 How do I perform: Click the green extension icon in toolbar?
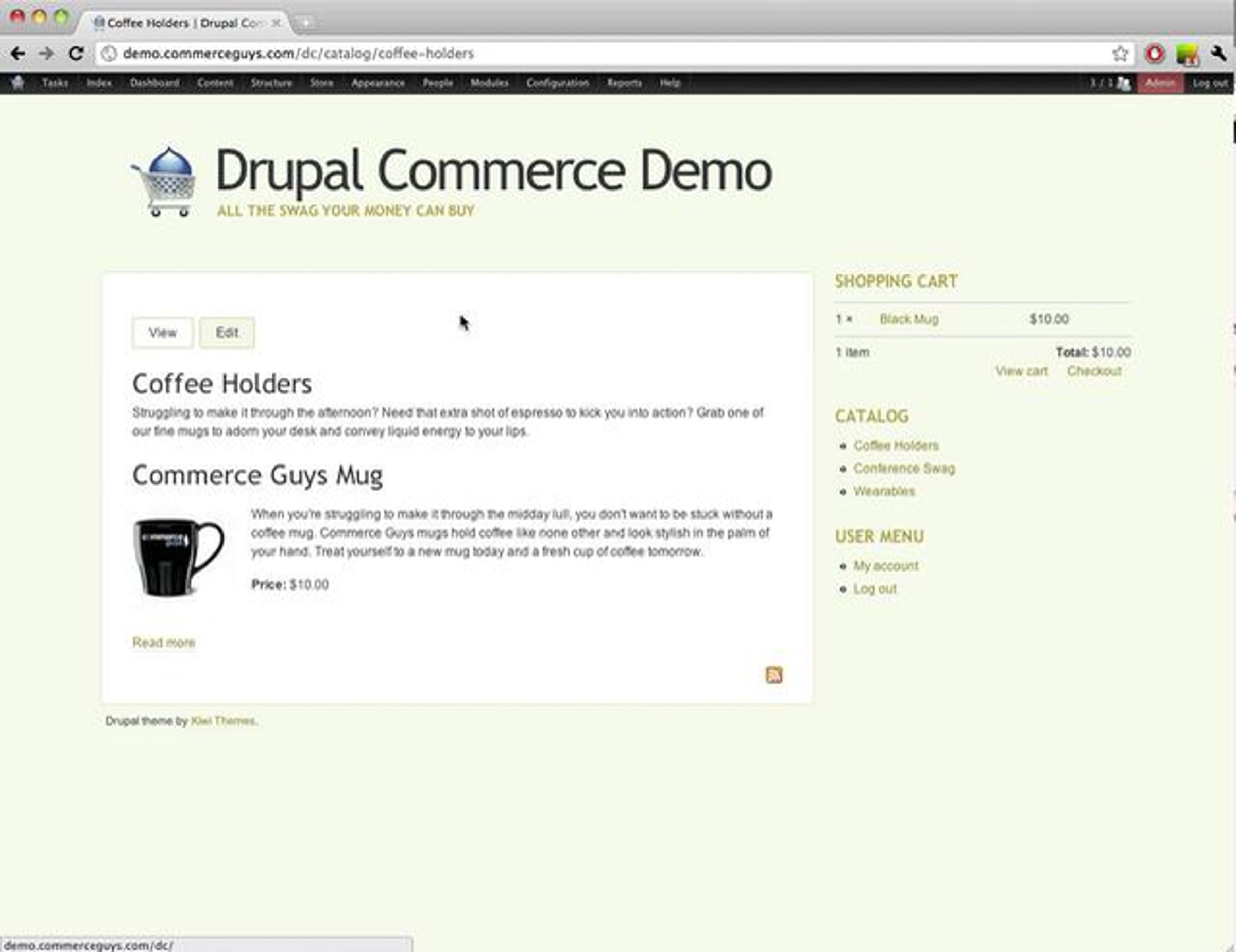(x=1187, y=54)
